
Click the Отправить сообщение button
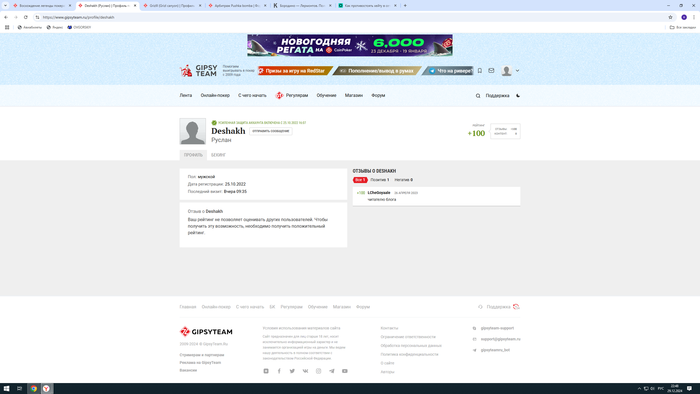(271, 131)
